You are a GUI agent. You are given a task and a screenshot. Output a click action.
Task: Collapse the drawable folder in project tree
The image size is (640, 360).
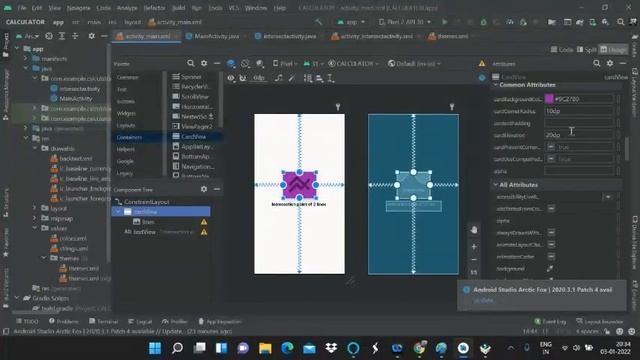tap(35, 149)
